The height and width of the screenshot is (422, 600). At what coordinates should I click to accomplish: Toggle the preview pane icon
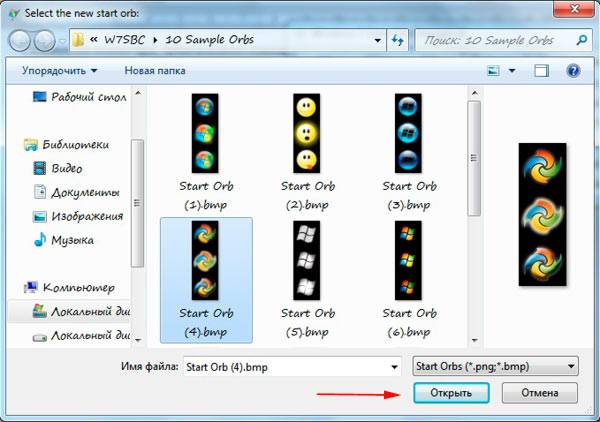point(541,72)
